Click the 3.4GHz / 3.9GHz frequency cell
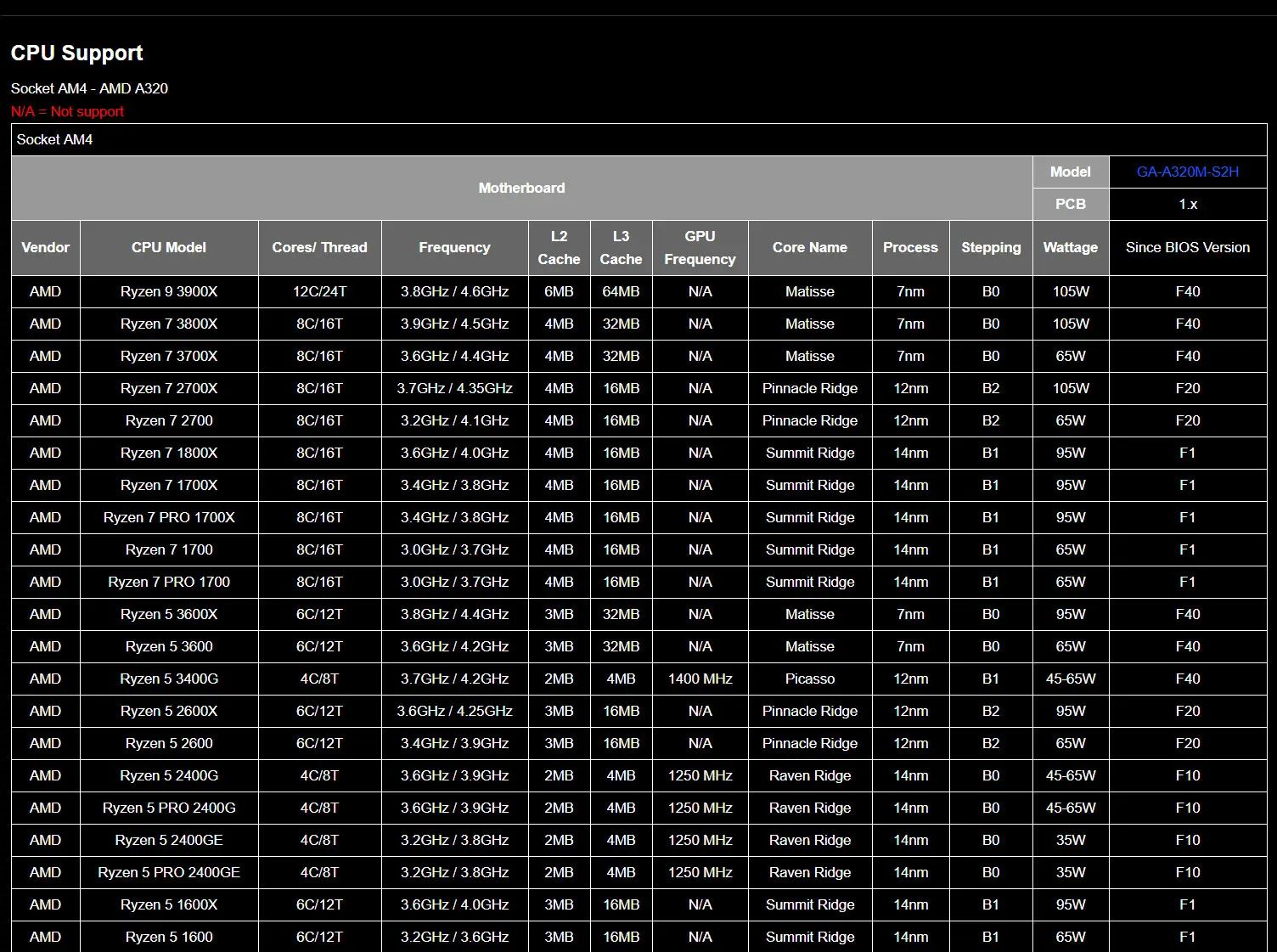This screenshot has width=1277, height=952. point(454,743)
